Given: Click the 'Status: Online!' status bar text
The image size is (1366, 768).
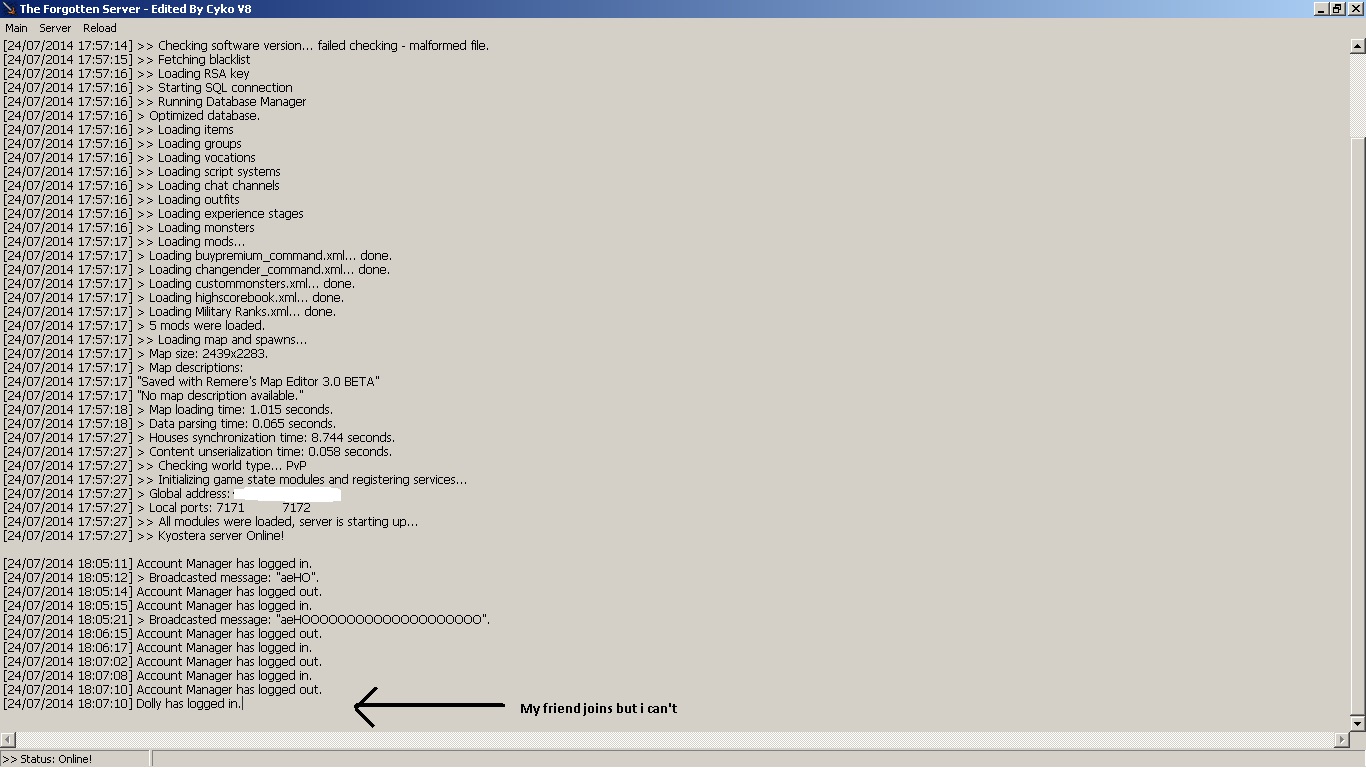Looking at the screenshot, I should pos(48,759).
